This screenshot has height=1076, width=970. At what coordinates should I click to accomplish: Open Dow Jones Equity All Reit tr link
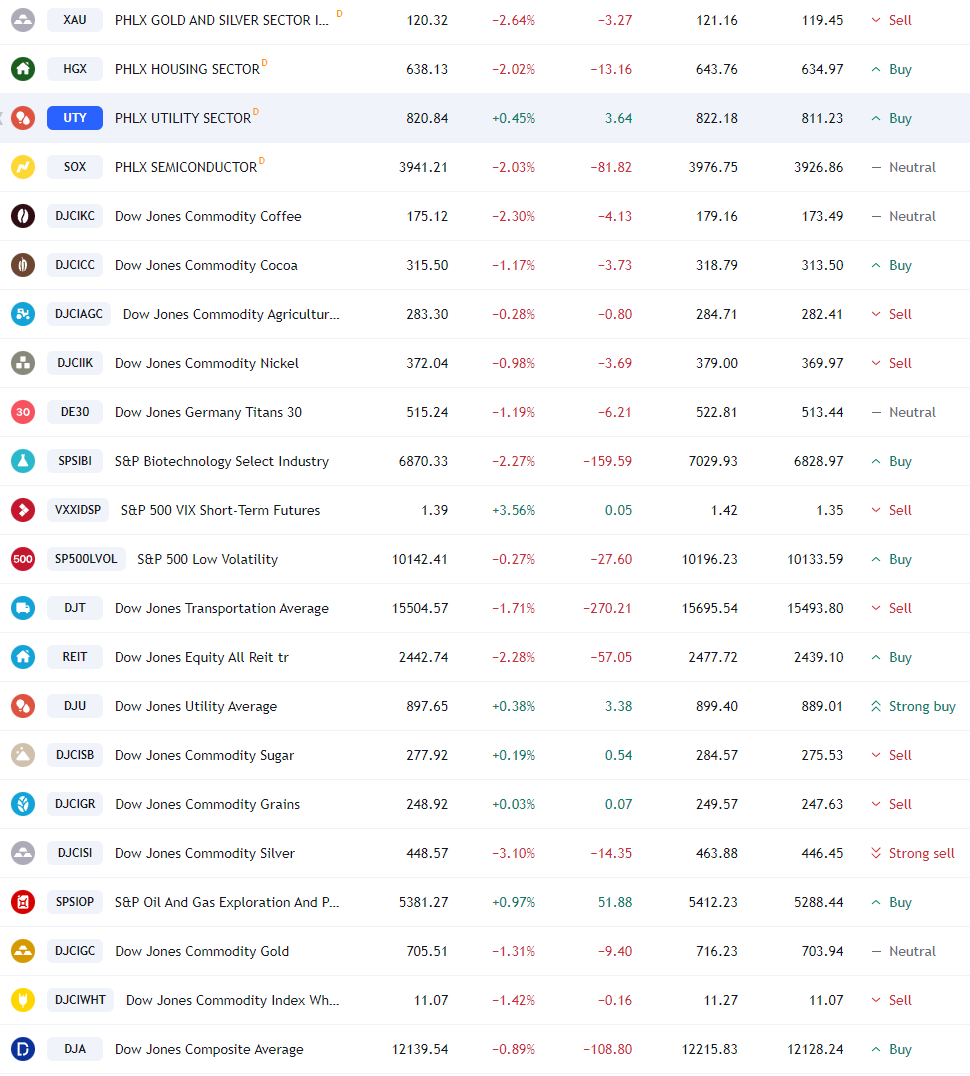tap(202, 657)
